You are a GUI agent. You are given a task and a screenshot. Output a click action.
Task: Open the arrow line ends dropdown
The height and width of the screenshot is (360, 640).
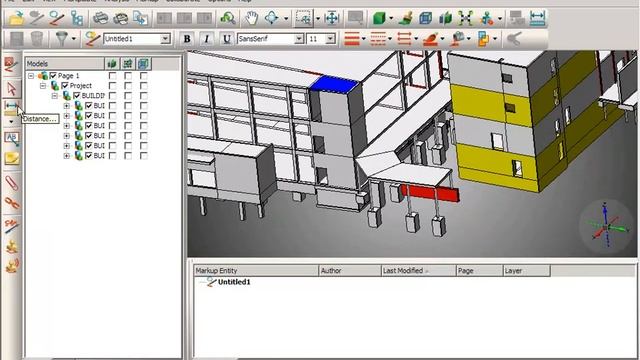click(416, 39)
